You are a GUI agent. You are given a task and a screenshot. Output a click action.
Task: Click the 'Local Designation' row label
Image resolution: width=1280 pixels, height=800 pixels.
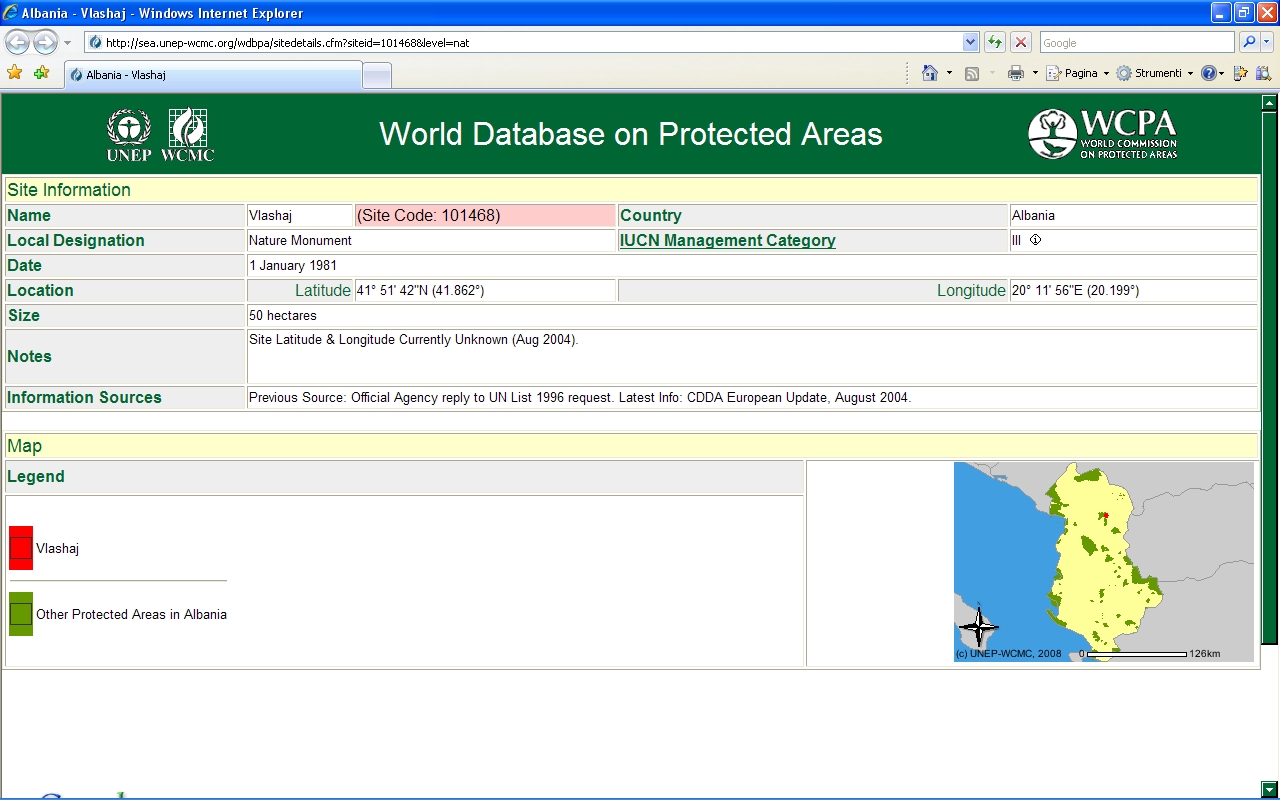[76, 240]
